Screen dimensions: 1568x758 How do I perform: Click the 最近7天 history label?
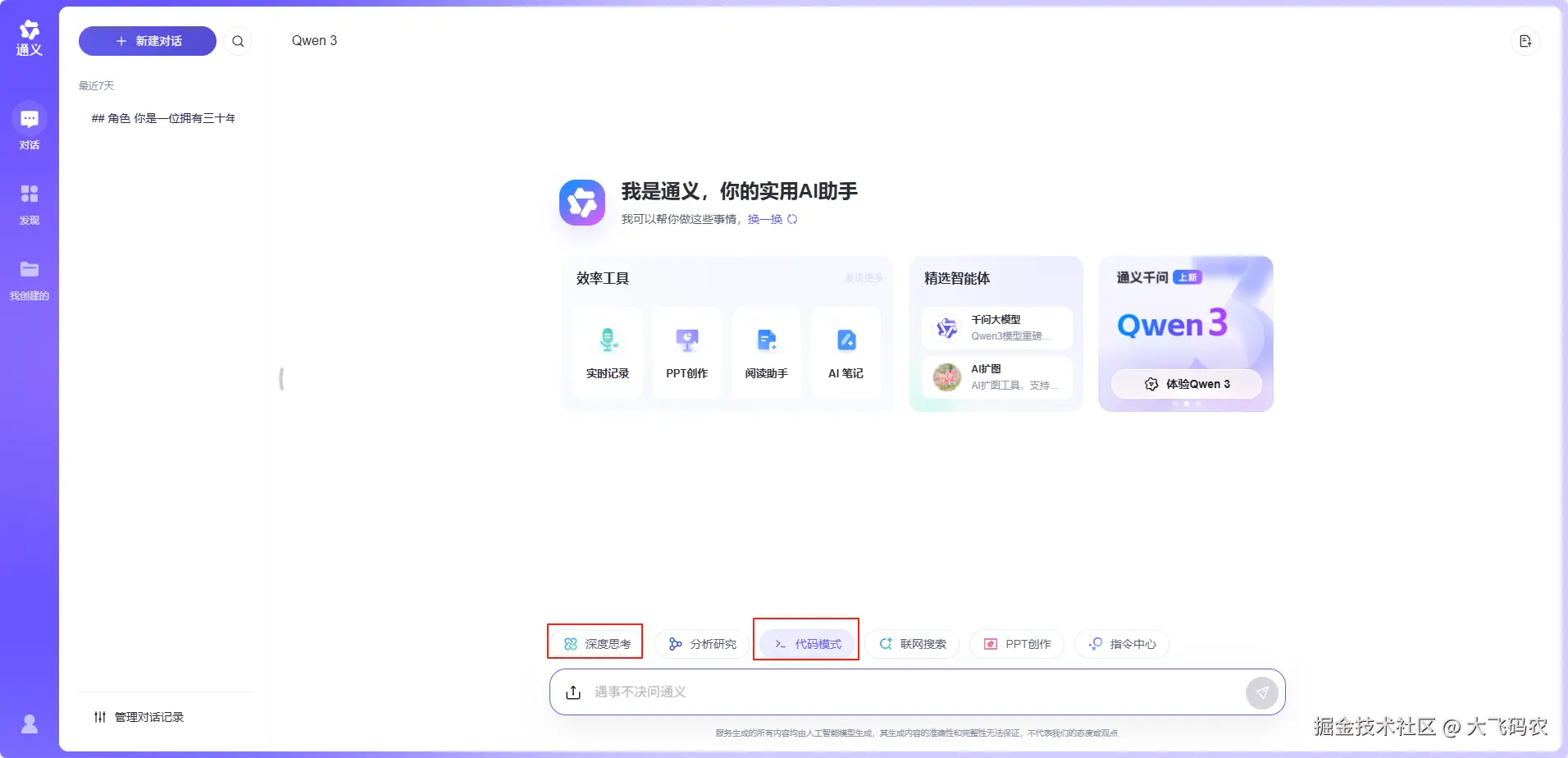(96, 86)
